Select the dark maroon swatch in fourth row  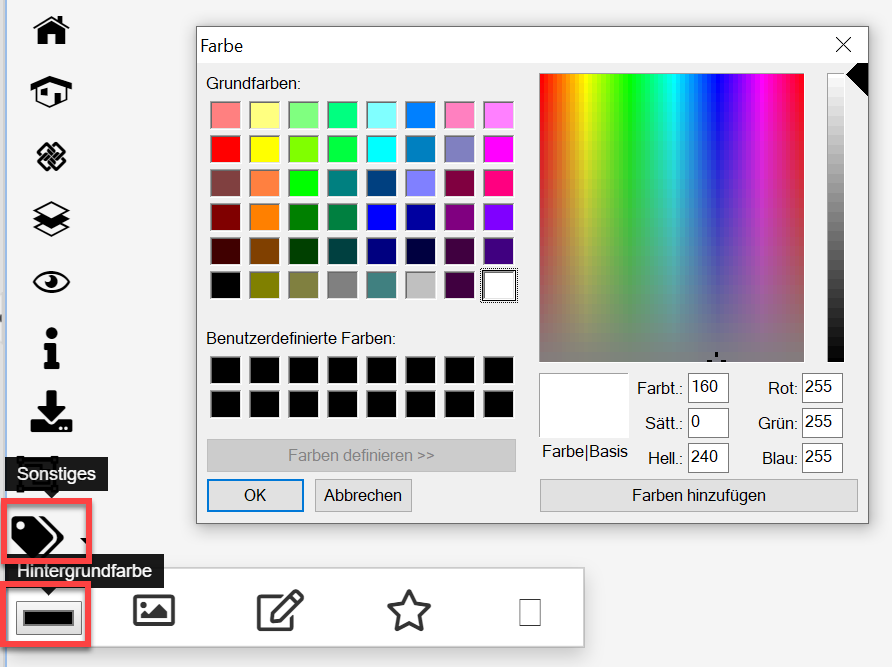tap(225, 217)
